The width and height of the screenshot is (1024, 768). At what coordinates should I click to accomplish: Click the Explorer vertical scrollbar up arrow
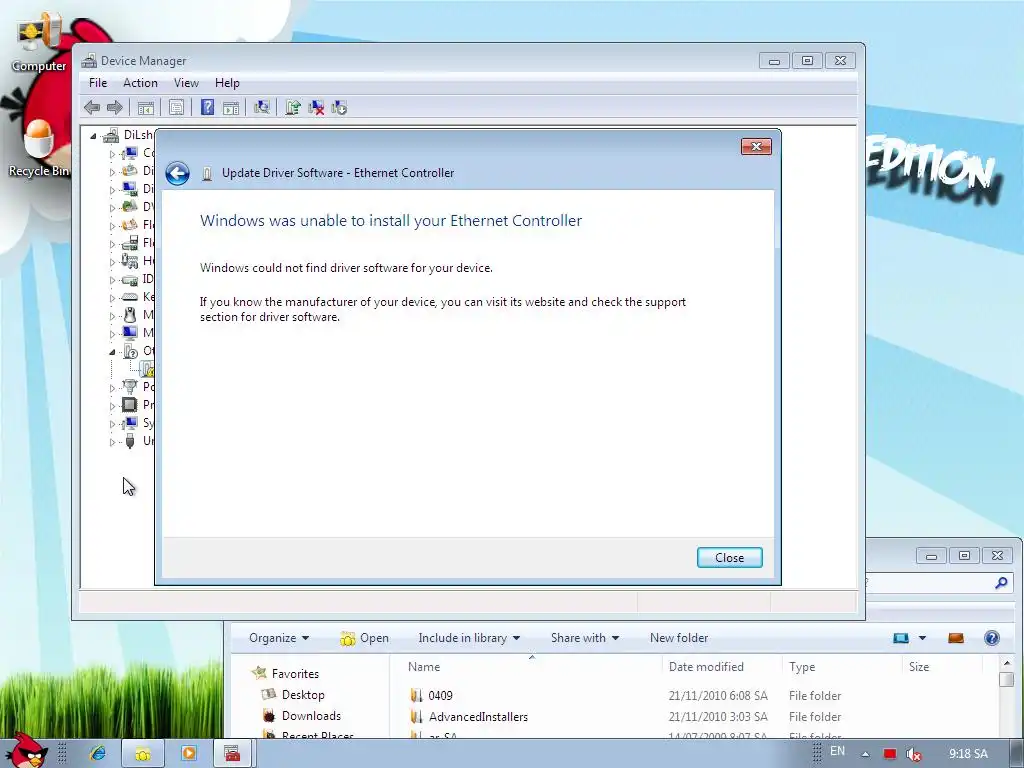pyautogui.click(x=1006, y=664)
